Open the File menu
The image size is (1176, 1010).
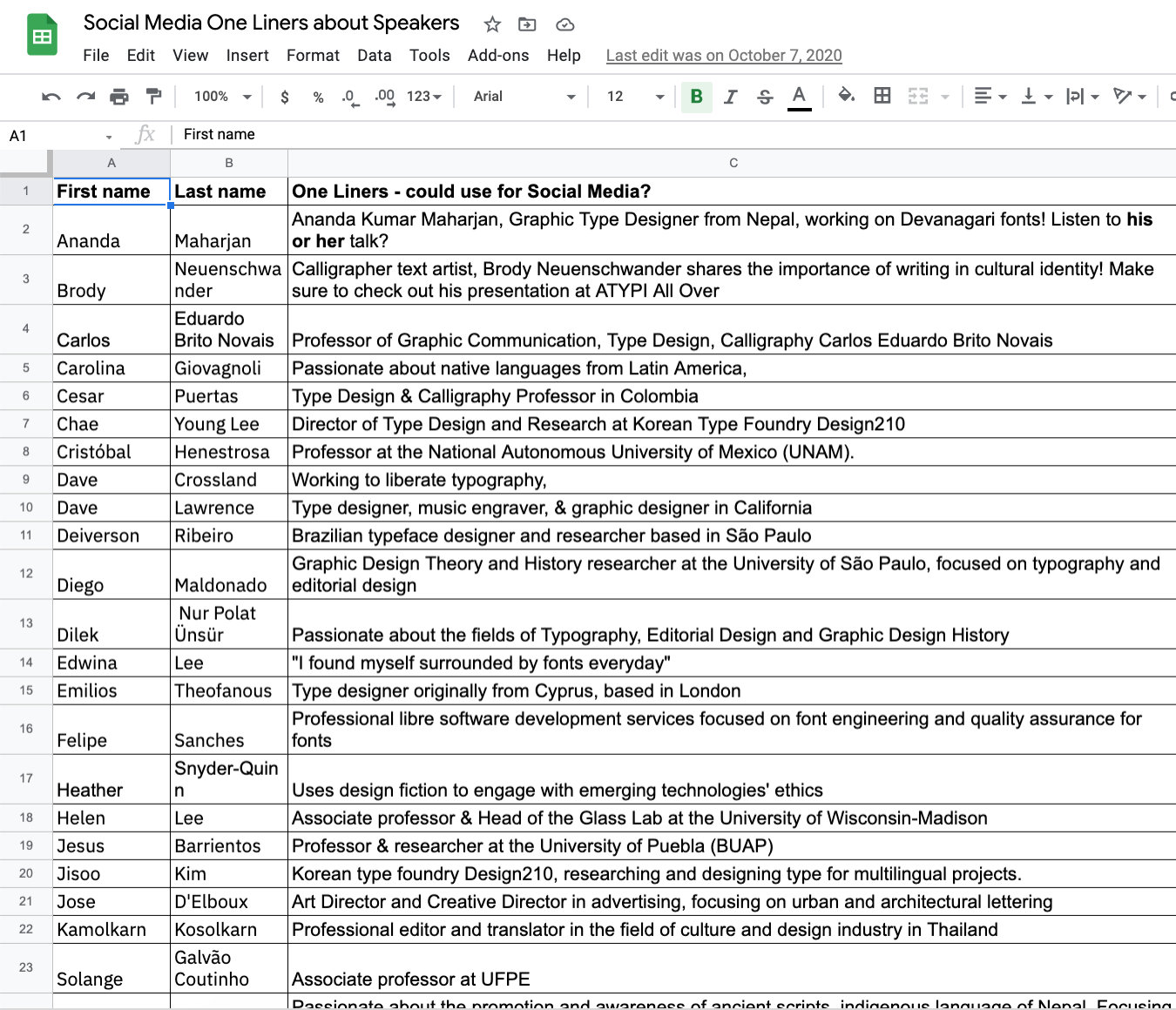[96, 56]
